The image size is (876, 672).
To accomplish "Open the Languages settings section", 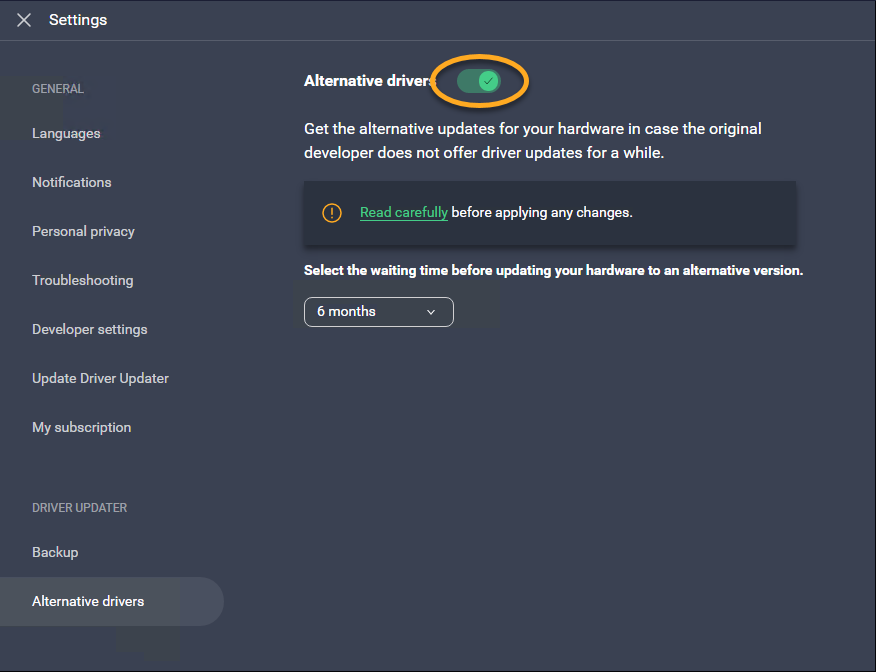I will click(x=66, y=134).
